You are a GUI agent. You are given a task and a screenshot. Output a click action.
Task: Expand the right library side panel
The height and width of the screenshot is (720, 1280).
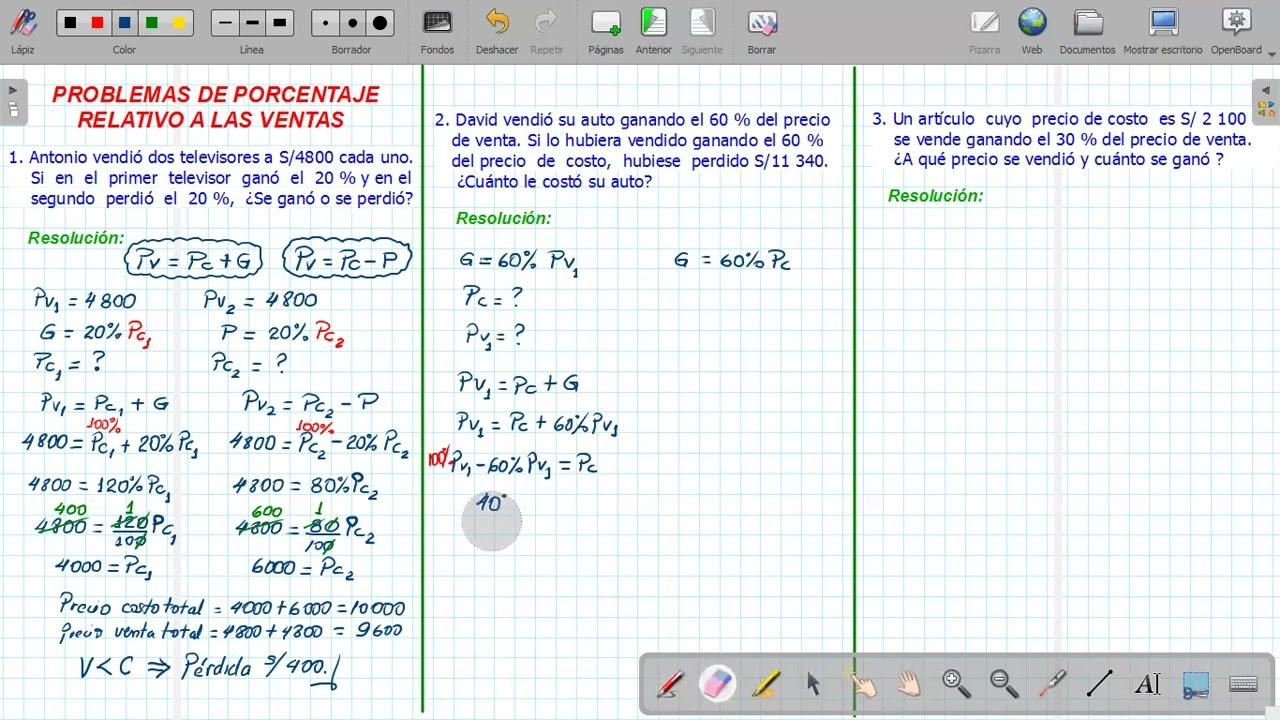pos(1266,101)
